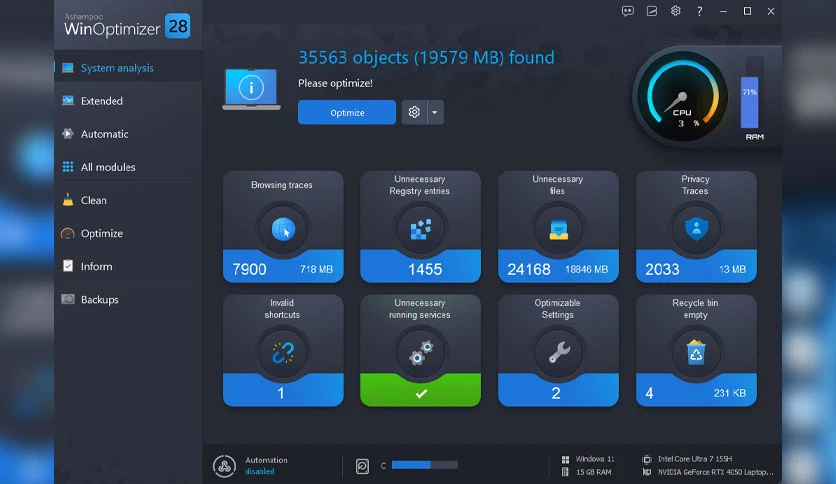Click the laptop info icon near the headline
836x484 pixels.
click(x=251, y=88)
